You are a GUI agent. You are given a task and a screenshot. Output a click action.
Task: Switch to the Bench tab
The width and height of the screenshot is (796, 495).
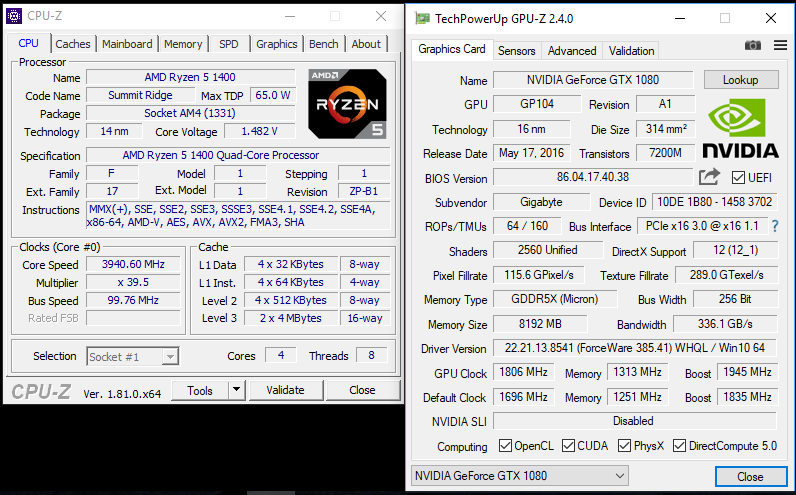(x=324, y=44)
